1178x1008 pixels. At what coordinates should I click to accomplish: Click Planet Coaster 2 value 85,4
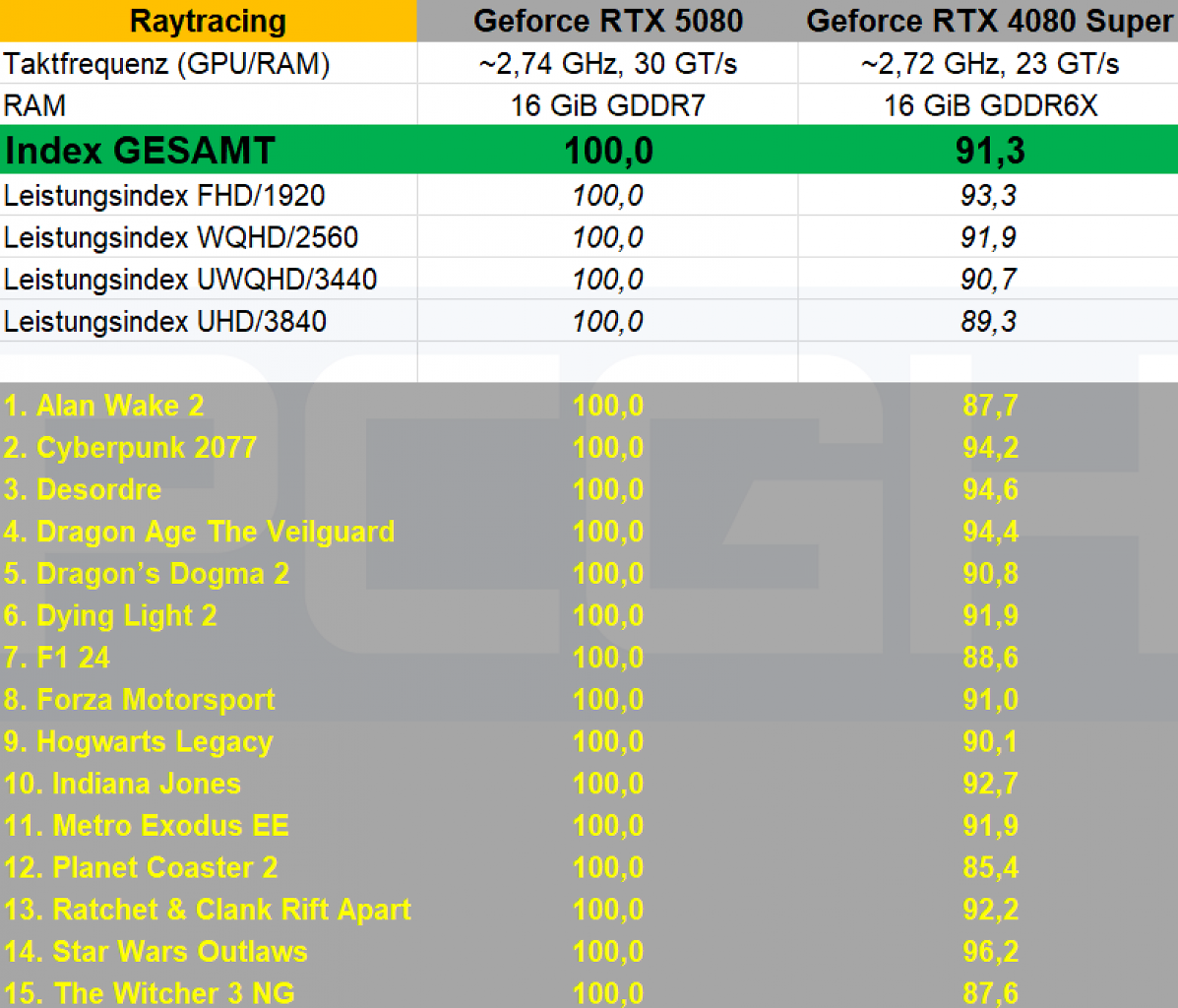990,869
